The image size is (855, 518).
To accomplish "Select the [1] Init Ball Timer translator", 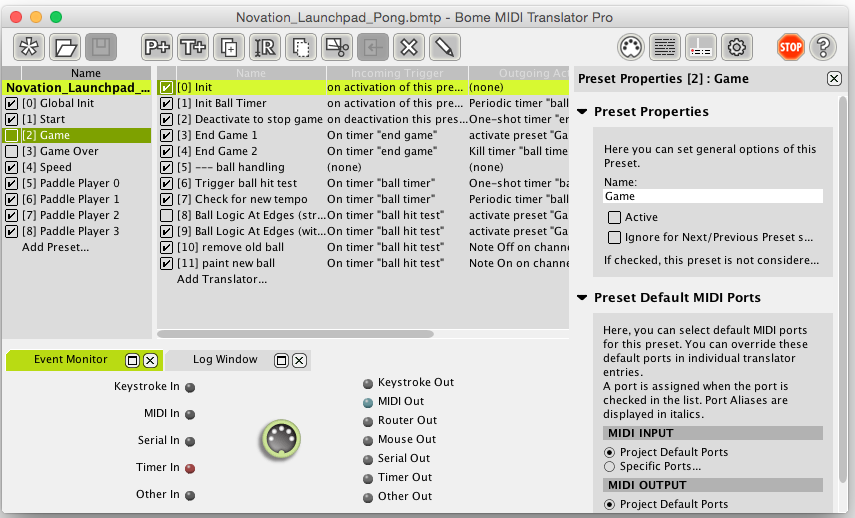I will 363,104.
